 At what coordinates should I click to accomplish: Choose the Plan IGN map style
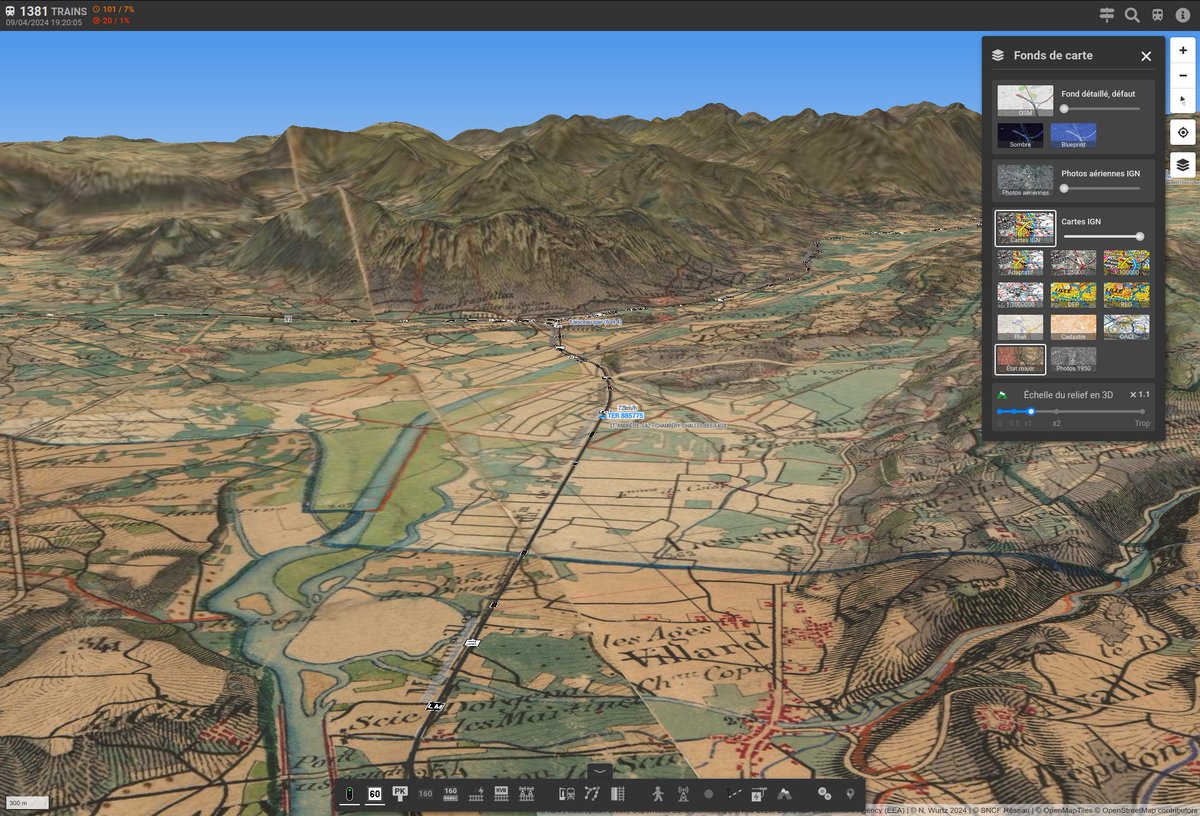[1020, 328]
